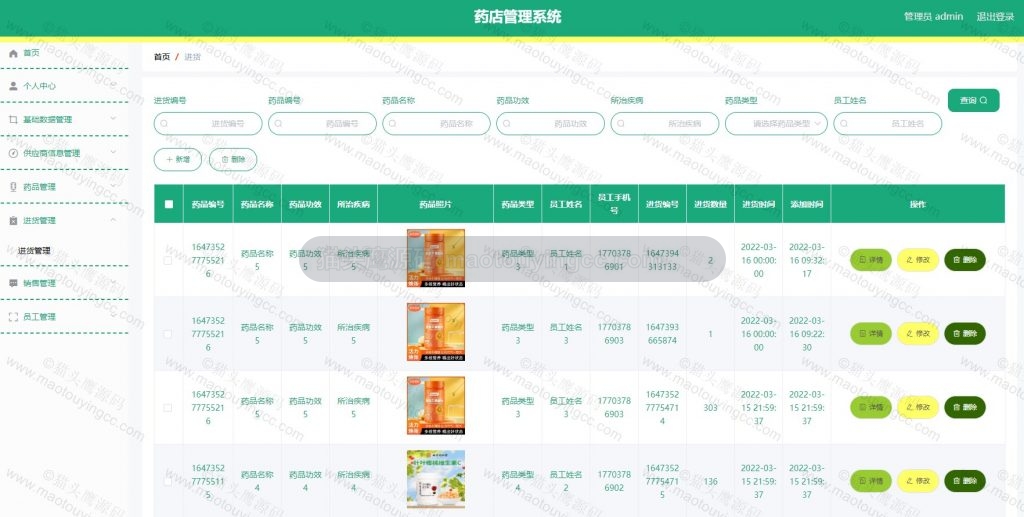Click the 所治疾病 search input

[665, 123]
